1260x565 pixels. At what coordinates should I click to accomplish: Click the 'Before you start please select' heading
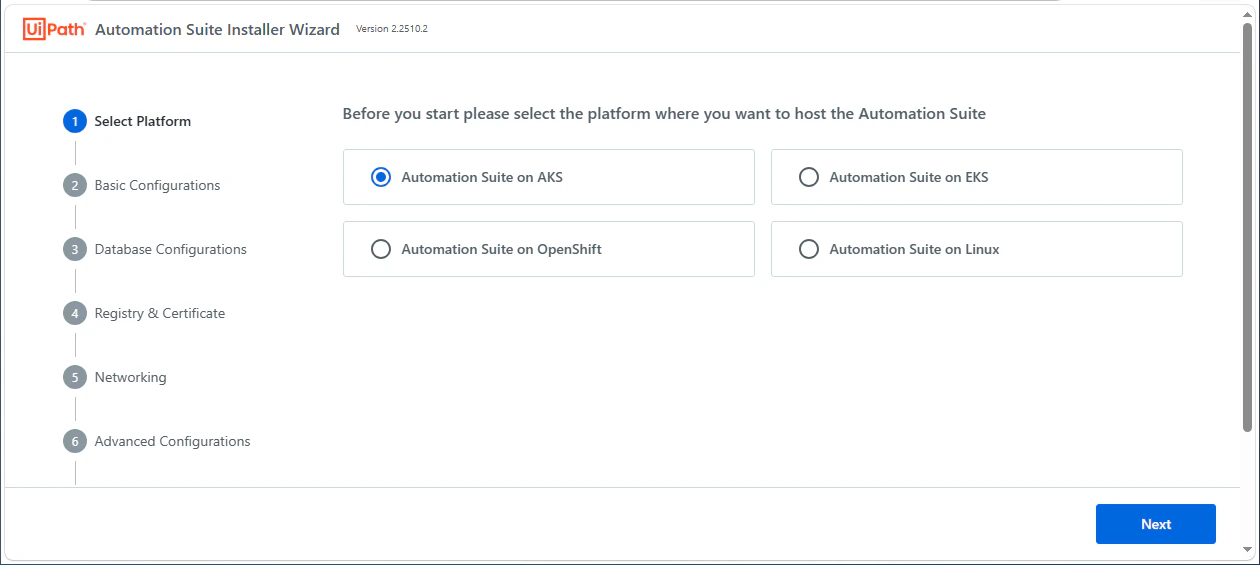[x=664, y=114]
